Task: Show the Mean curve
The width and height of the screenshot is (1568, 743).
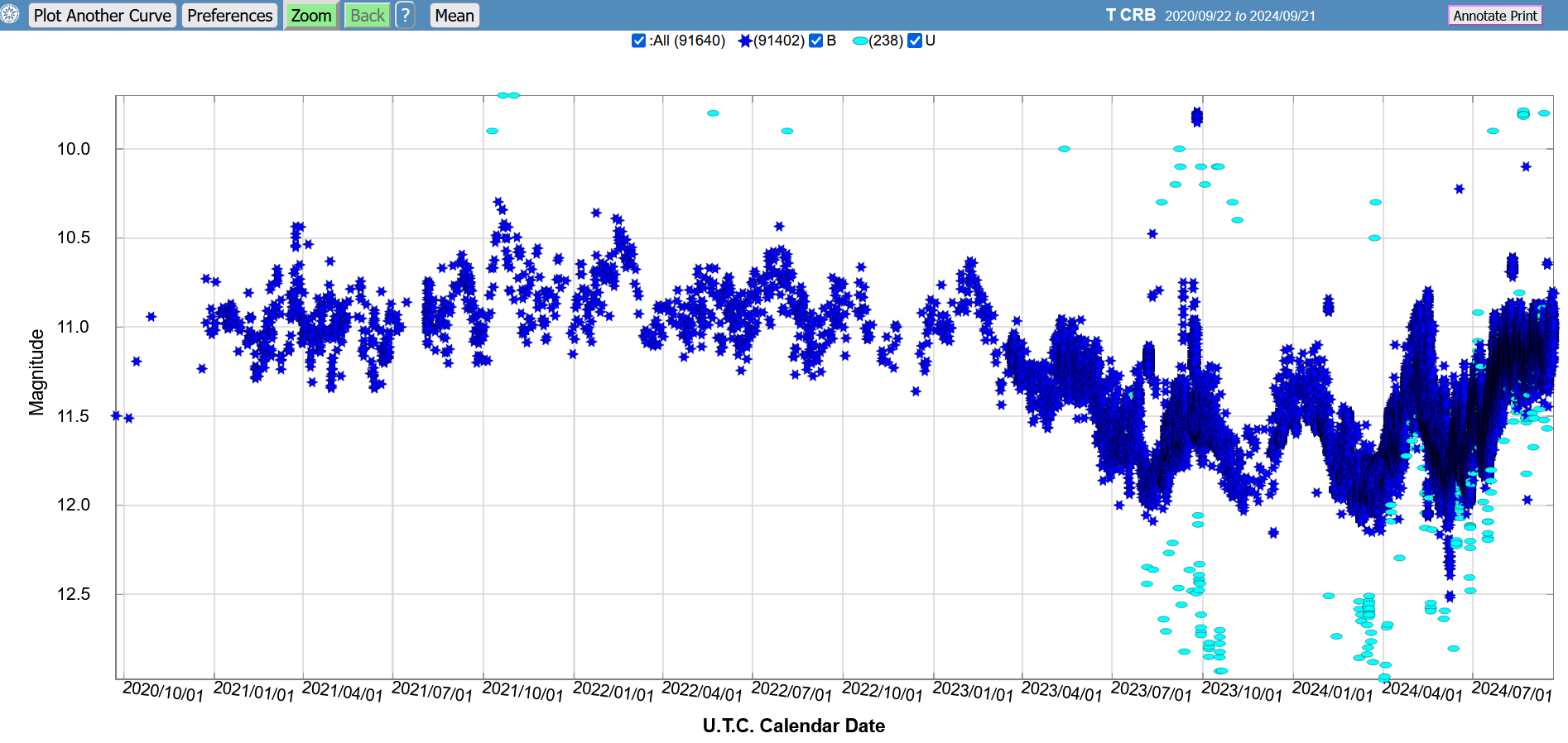Action: click(455, 15)
